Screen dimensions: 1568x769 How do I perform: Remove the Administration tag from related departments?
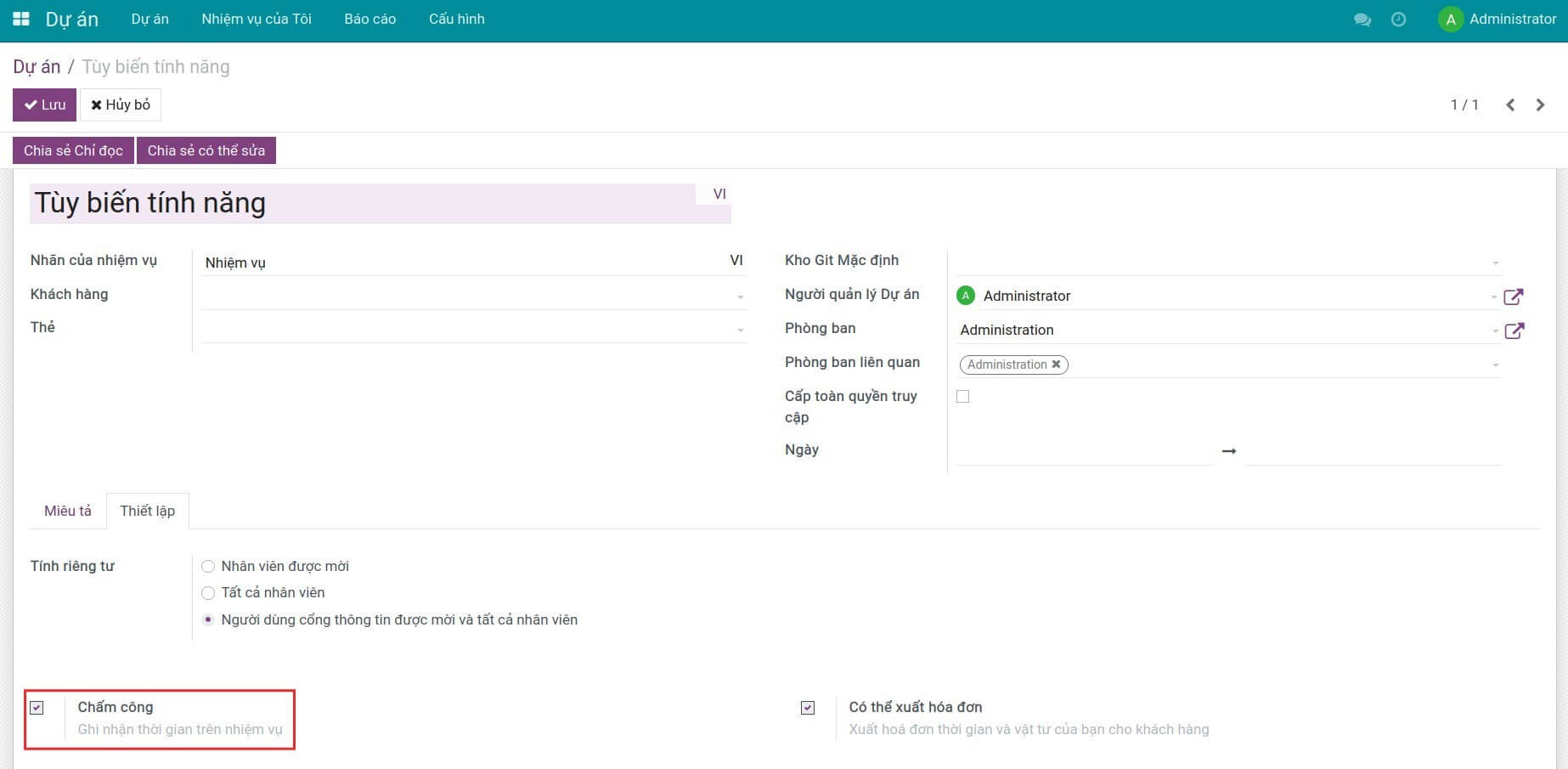[x=1056, y=365]
